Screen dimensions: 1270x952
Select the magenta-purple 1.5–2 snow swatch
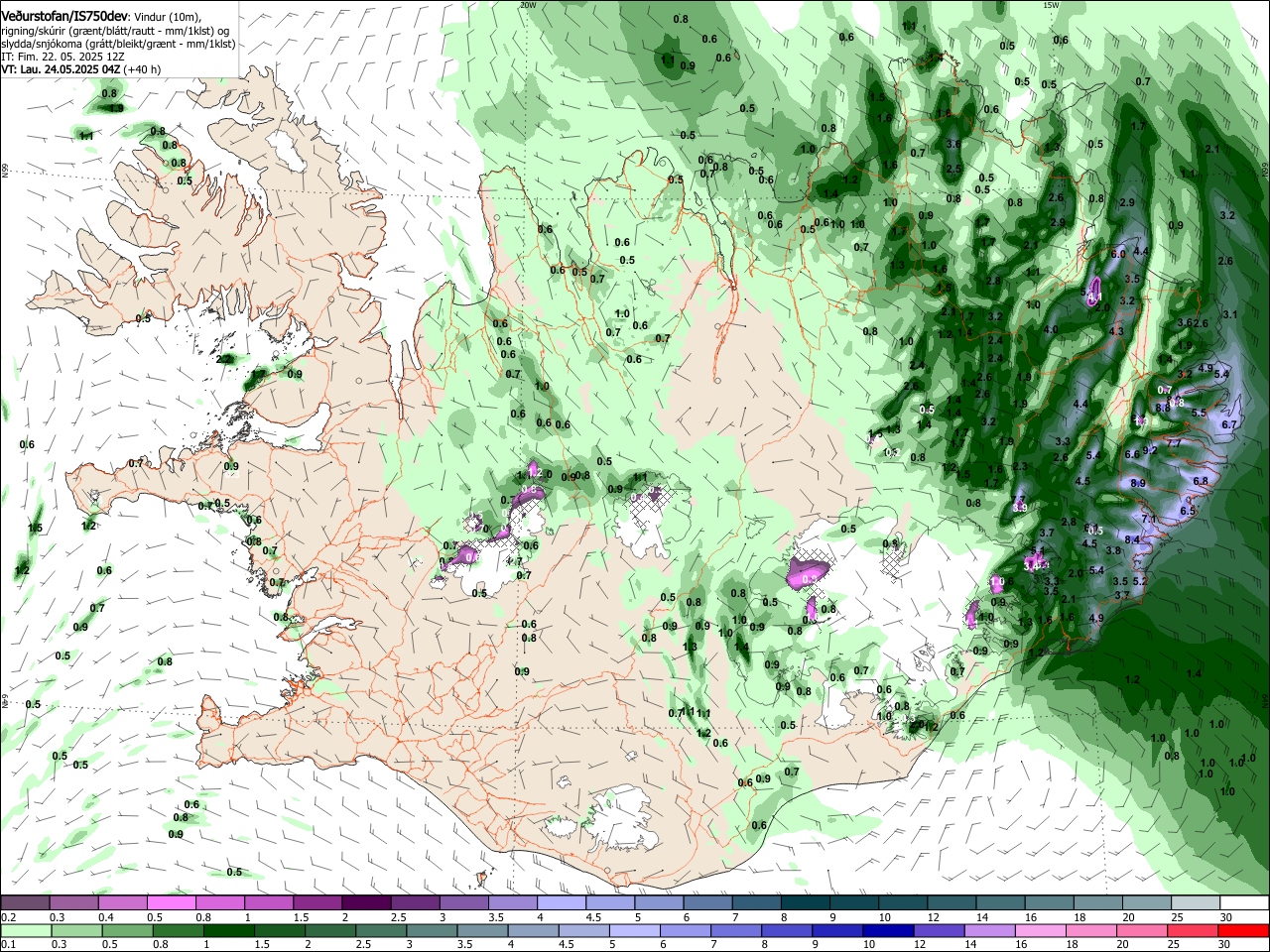coord(317,903)
